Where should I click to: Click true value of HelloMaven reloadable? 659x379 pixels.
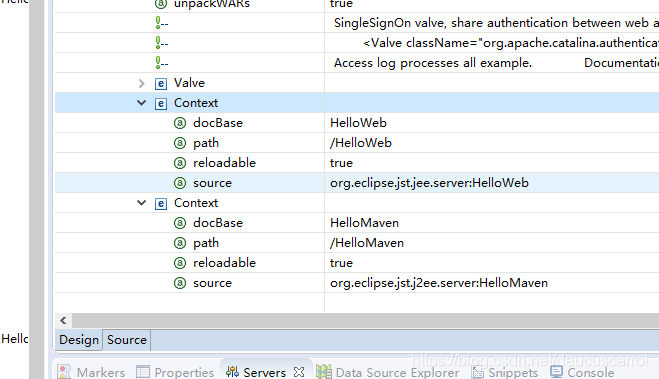tap(341, 263)
